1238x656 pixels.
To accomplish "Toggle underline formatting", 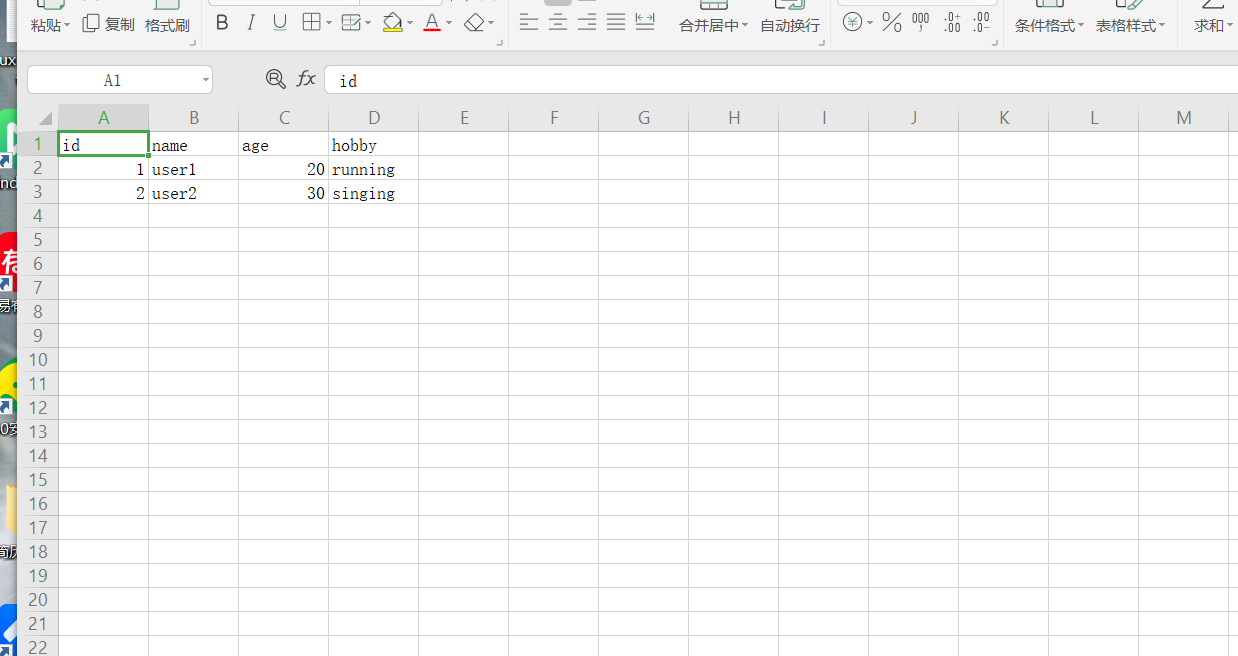I will [x=280, y=23].
